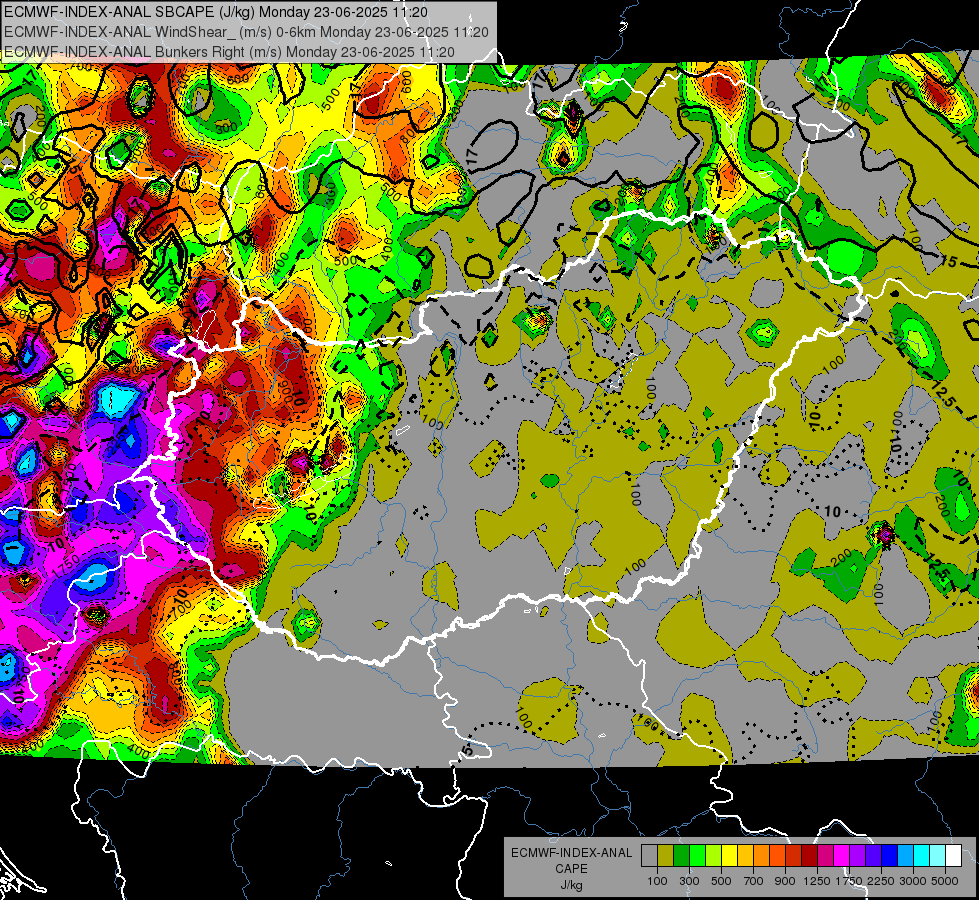Viewport: 979px width, 900px height.
Task: Click the Bunkers Right (m/s) header line
Action: [229, 52]
